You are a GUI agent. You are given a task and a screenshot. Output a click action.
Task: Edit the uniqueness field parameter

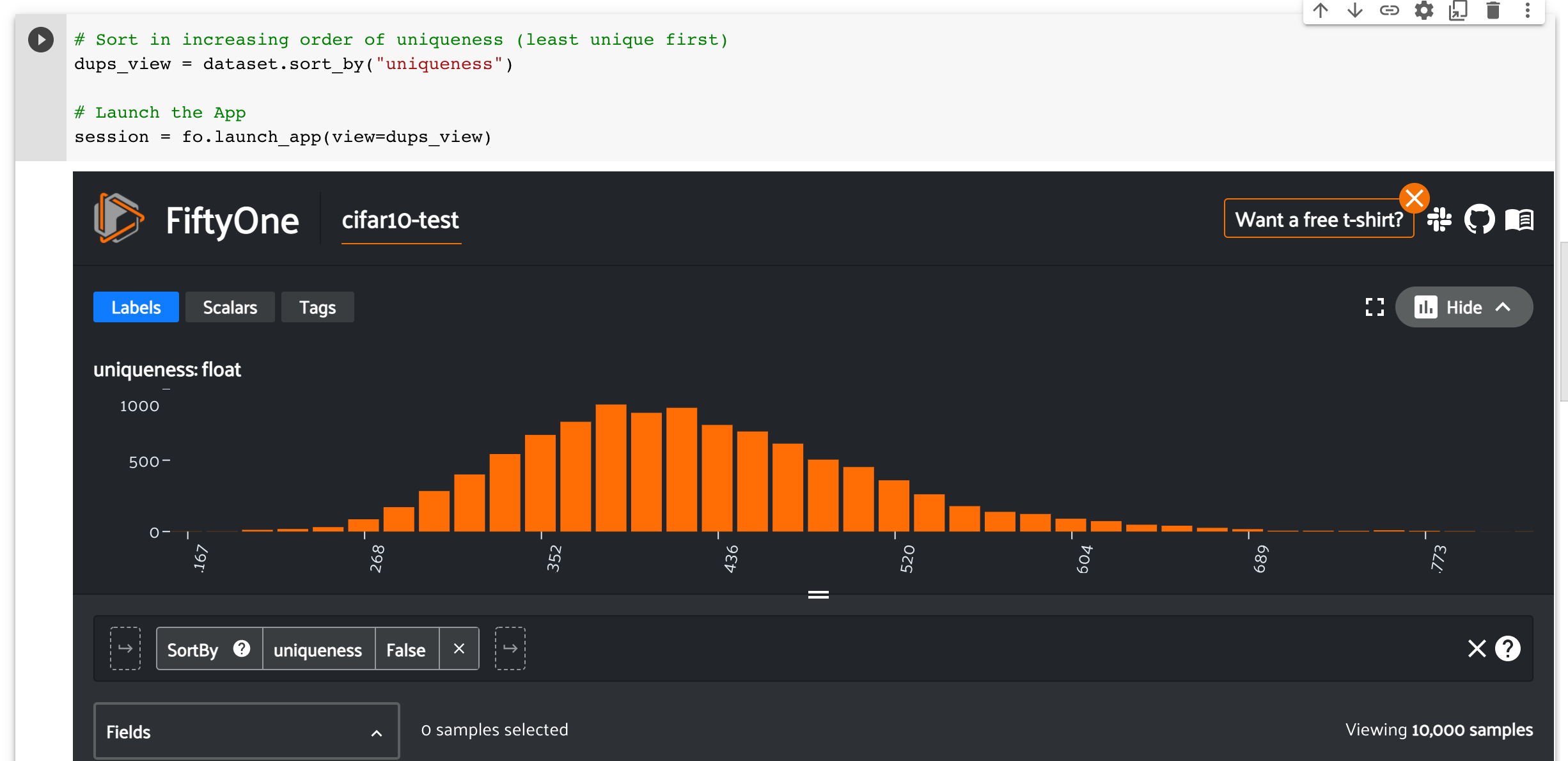pos(318,649)
